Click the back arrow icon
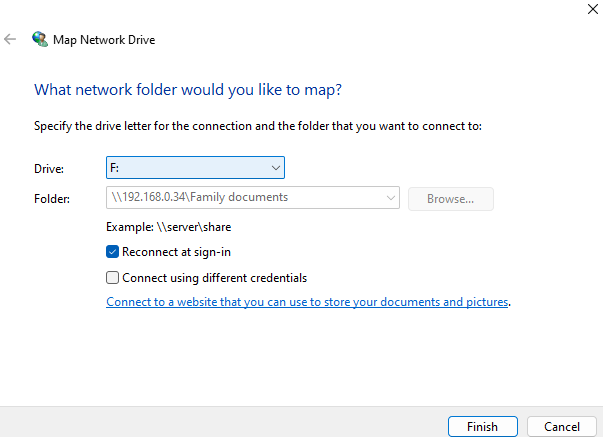603x437 pixels. click(x=10, y=40)
